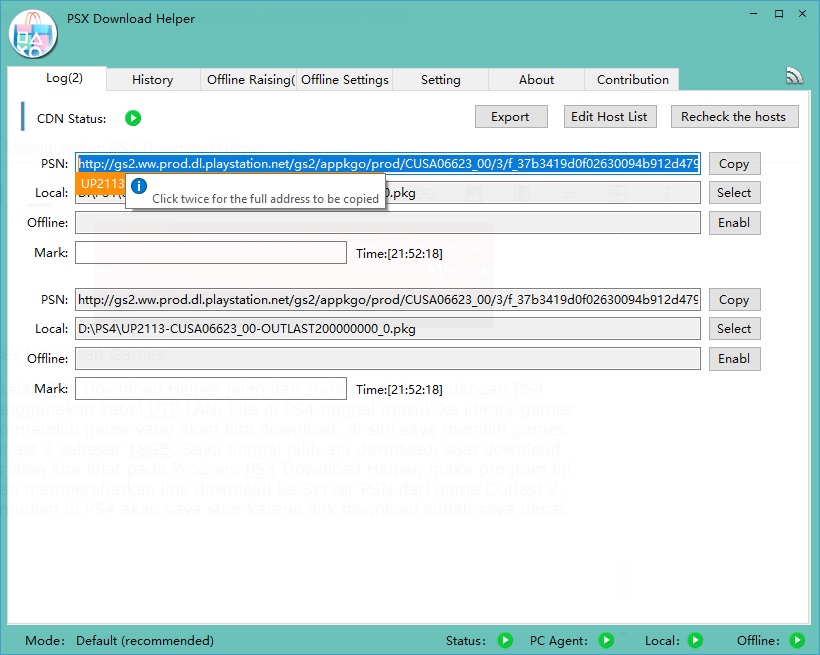Switch to the Log(2) tab
Image resolution: width=820 pixels, height=655 pixels.
click(58, 78)
